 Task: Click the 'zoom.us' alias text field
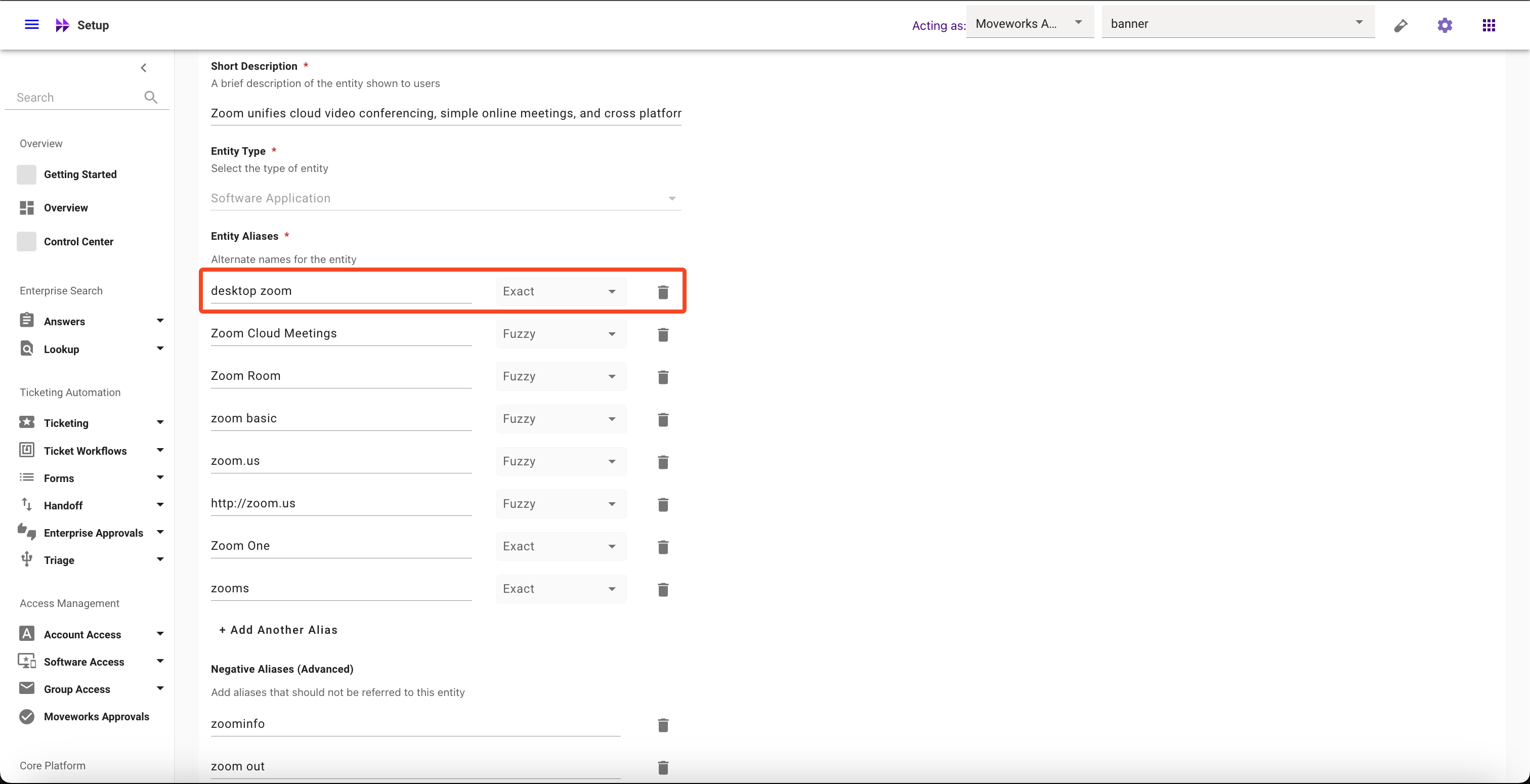pyautogui.click(x=341, y=461)
